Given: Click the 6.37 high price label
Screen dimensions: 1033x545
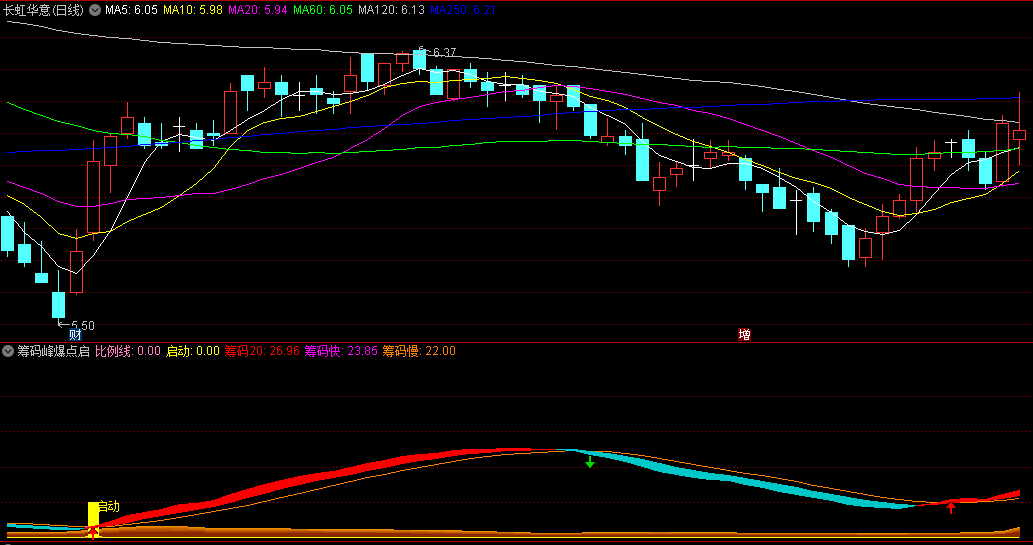Looking at the screenshot, I should pyautogui.click(x=444, y=53).
